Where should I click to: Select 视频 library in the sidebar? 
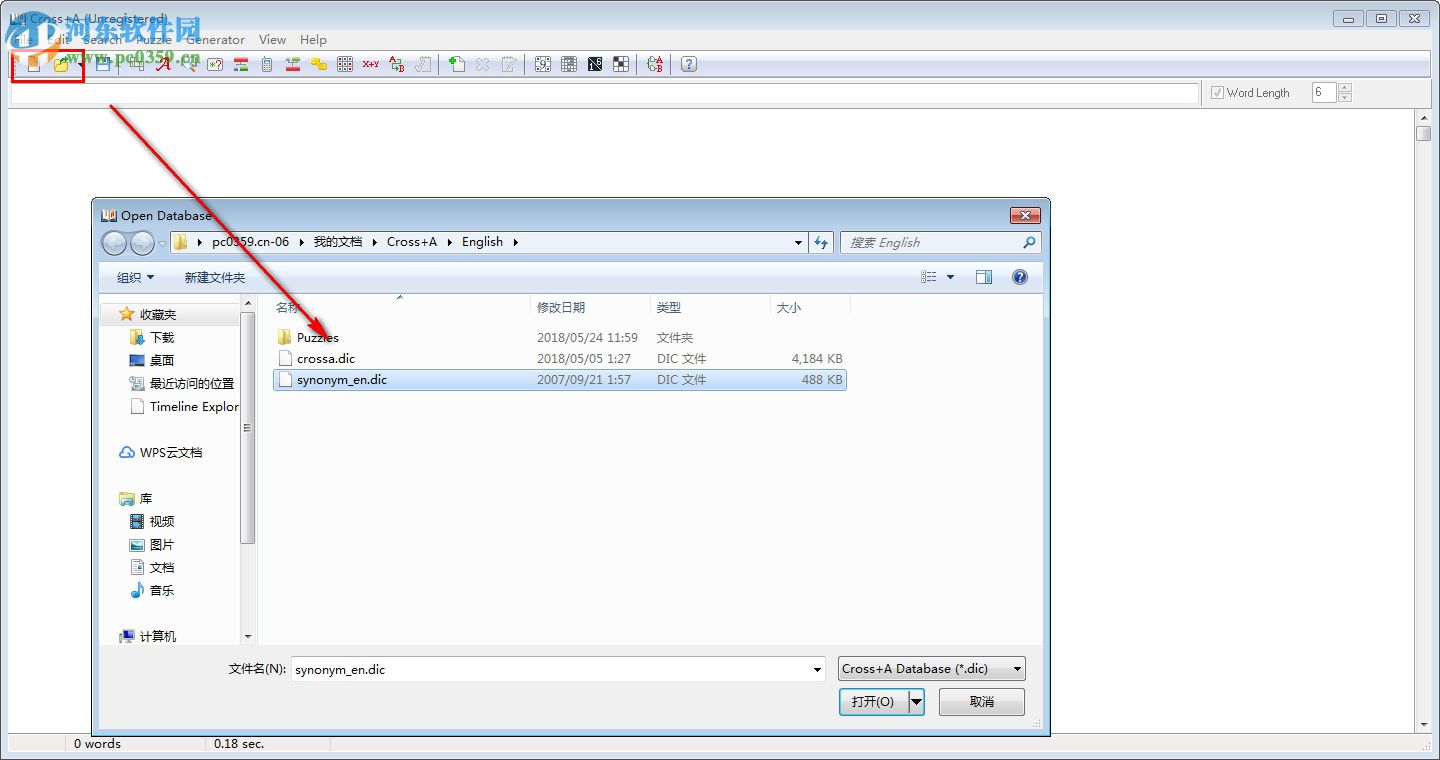161,521
